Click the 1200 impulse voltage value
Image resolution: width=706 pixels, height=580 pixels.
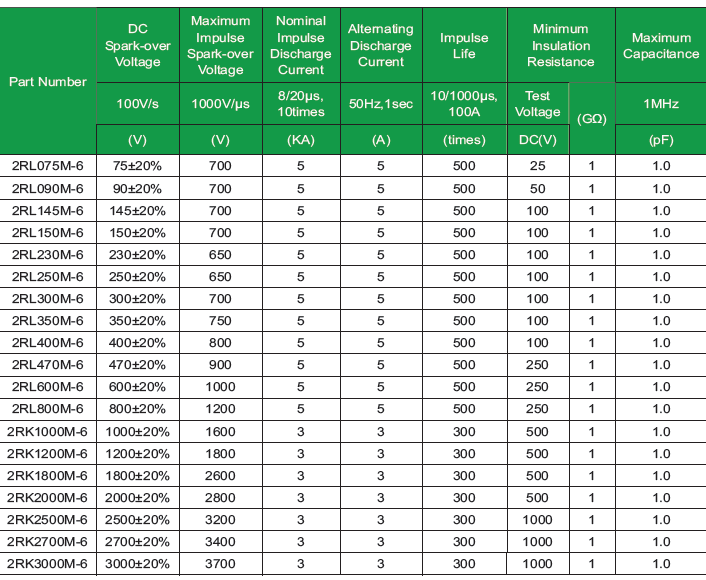click(x=220, y=409)
